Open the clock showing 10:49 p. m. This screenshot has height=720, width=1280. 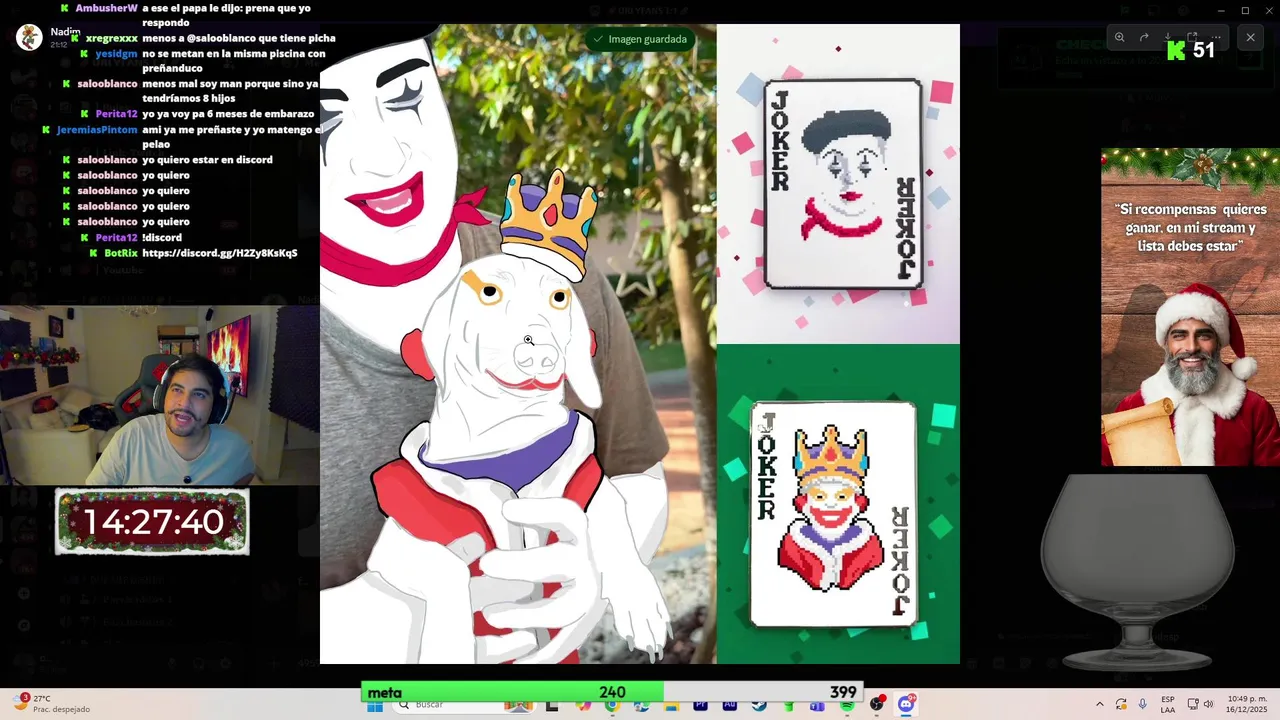tap(1247, 705)
